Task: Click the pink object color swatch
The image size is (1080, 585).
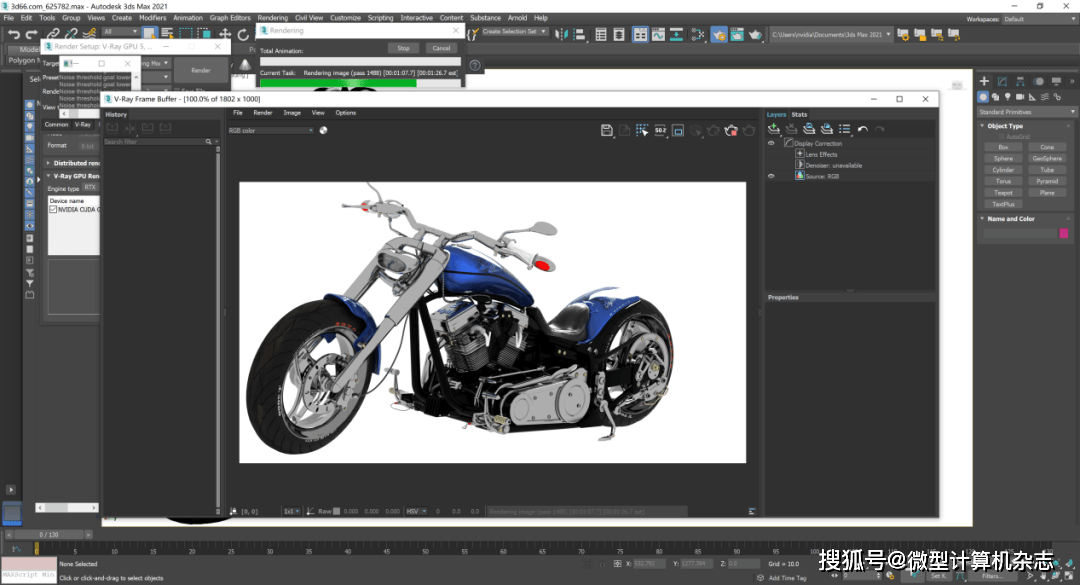Action: (x=1063, y=234)
